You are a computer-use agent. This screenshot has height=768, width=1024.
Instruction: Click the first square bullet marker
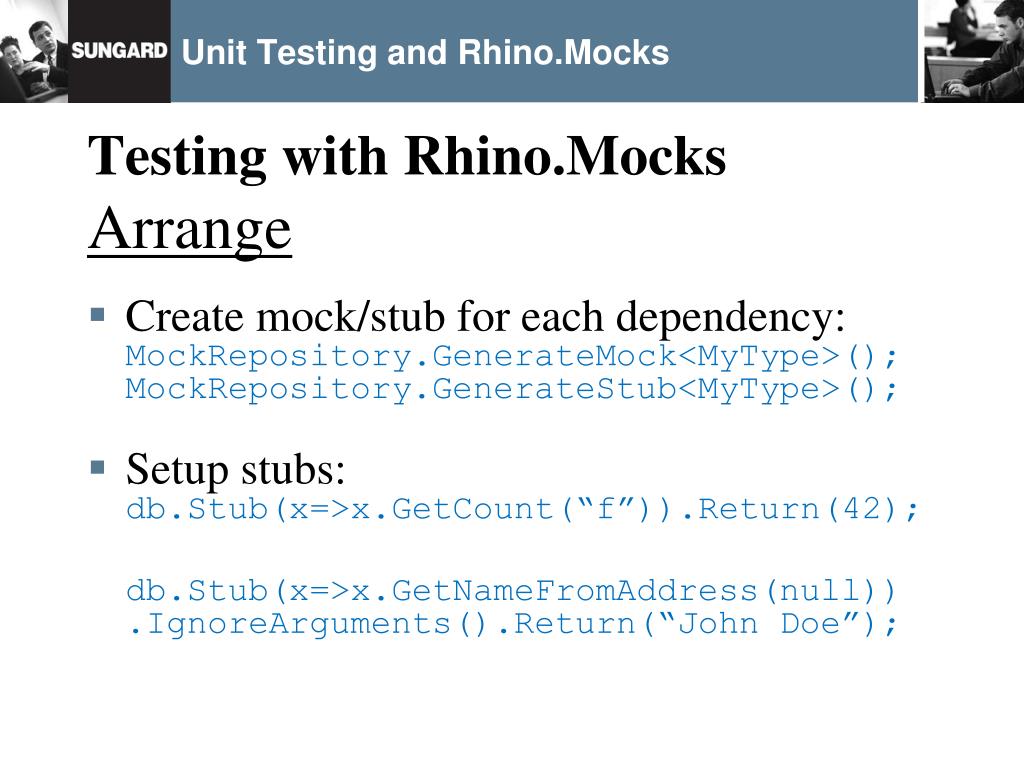click(97, 315)
